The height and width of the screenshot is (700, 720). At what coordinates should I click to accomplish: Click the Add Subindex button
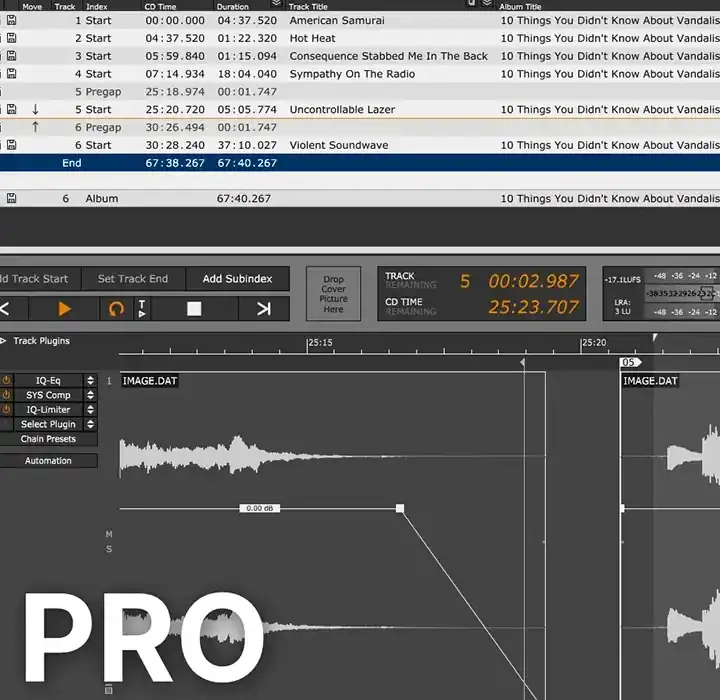tap(237, 279)
